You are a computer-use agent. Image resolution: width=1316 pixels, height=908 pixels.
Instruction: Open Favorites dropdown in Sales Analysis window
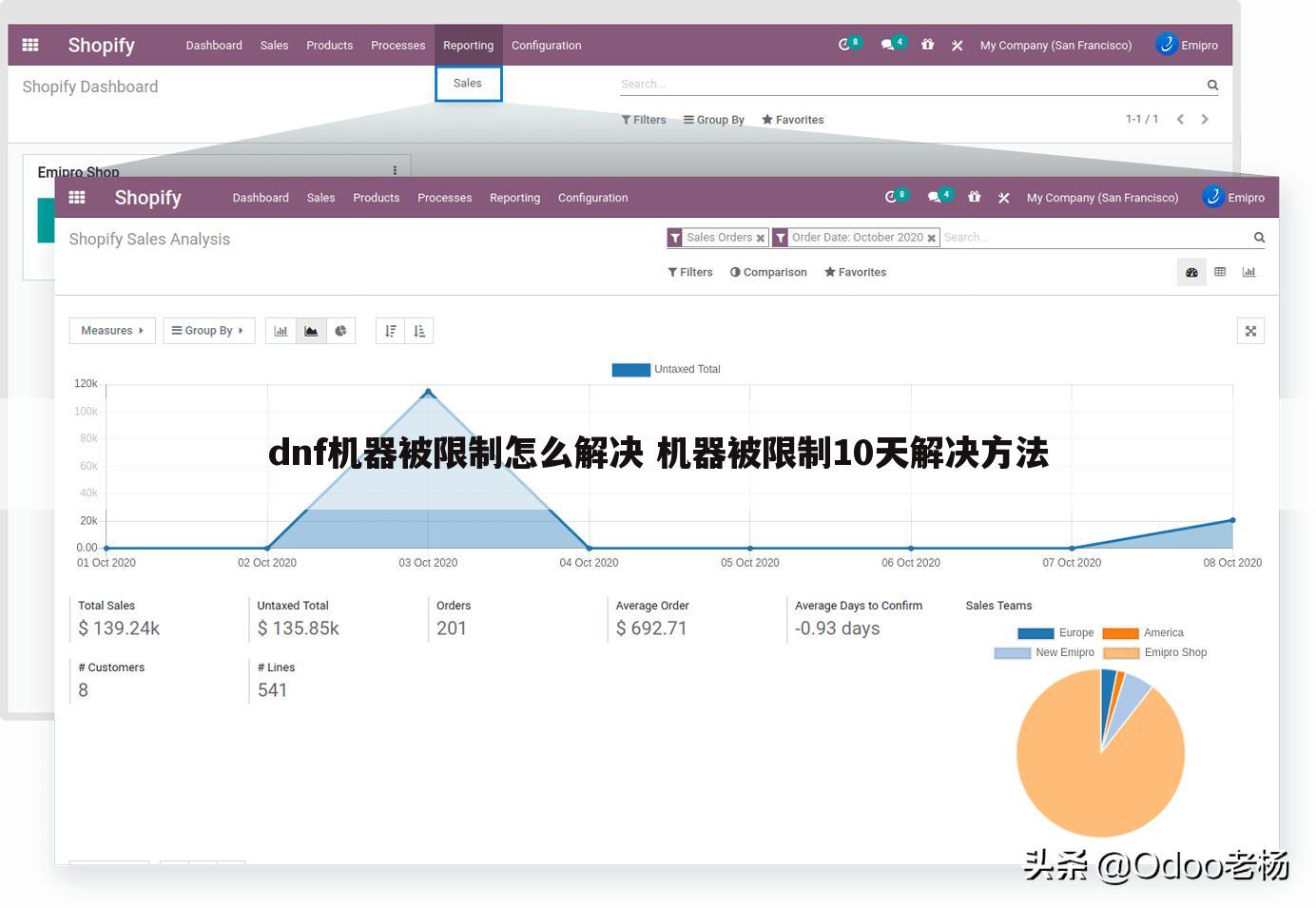point(855,272)
